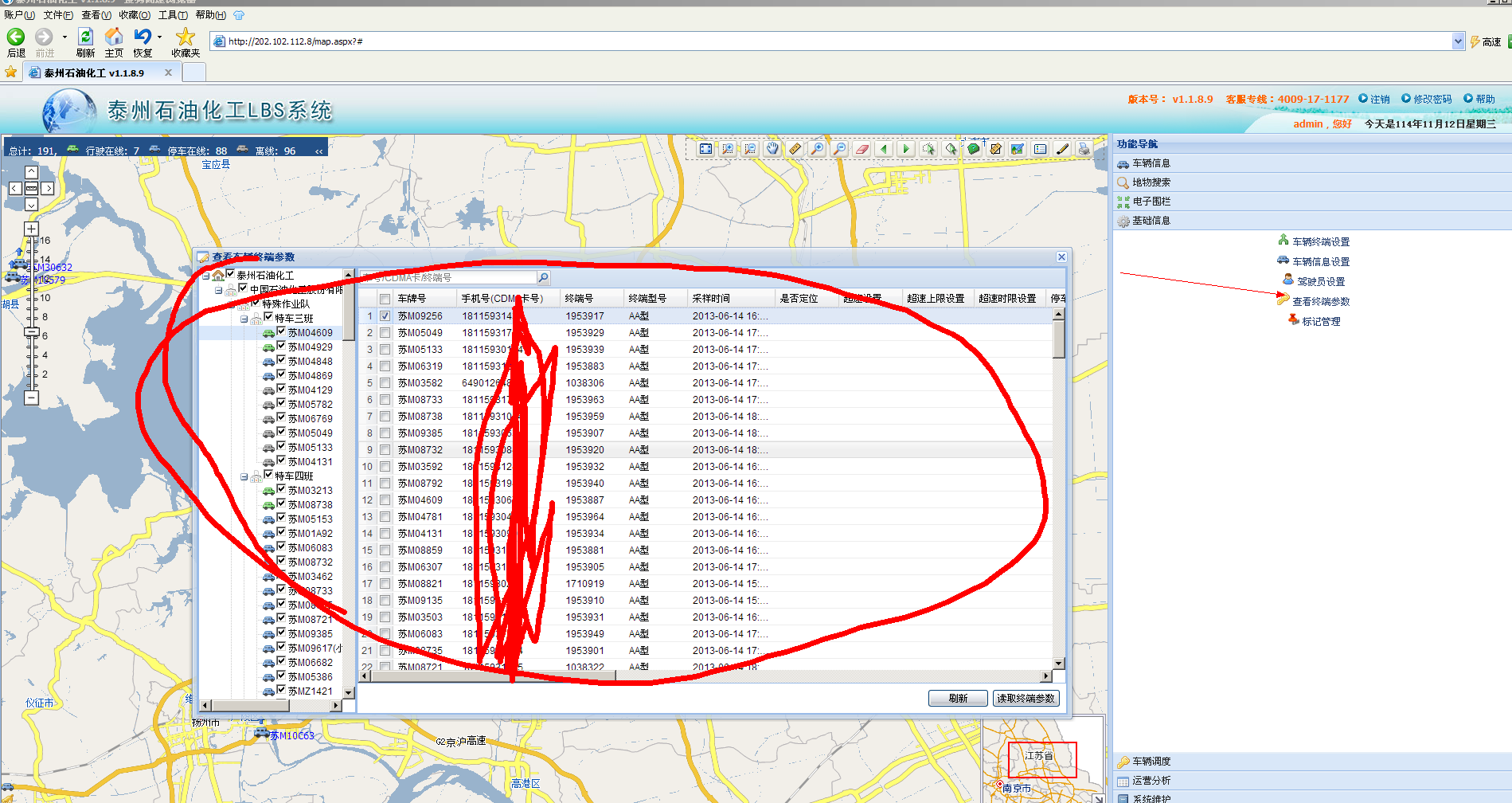Select the rectangle zoom-in map tool
Screen dimensions: 1512x803
point(728,149)
